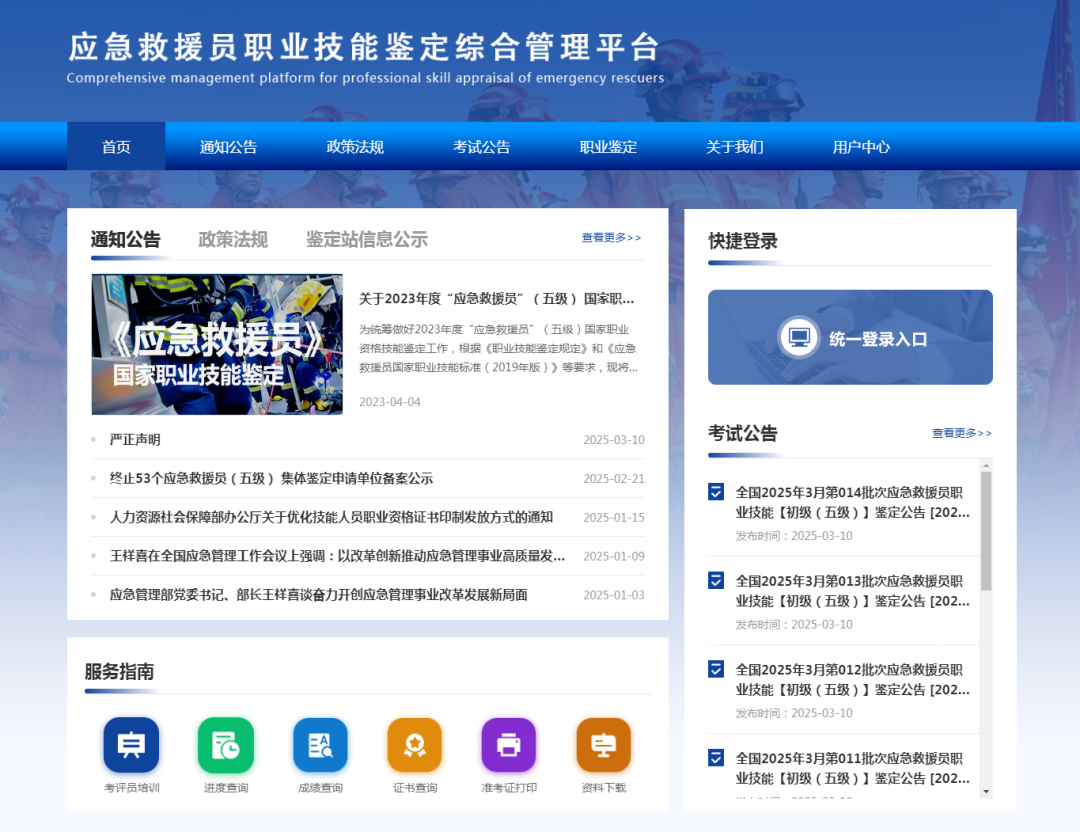Click the computer icon in 统一登录入口

[798, 337]
